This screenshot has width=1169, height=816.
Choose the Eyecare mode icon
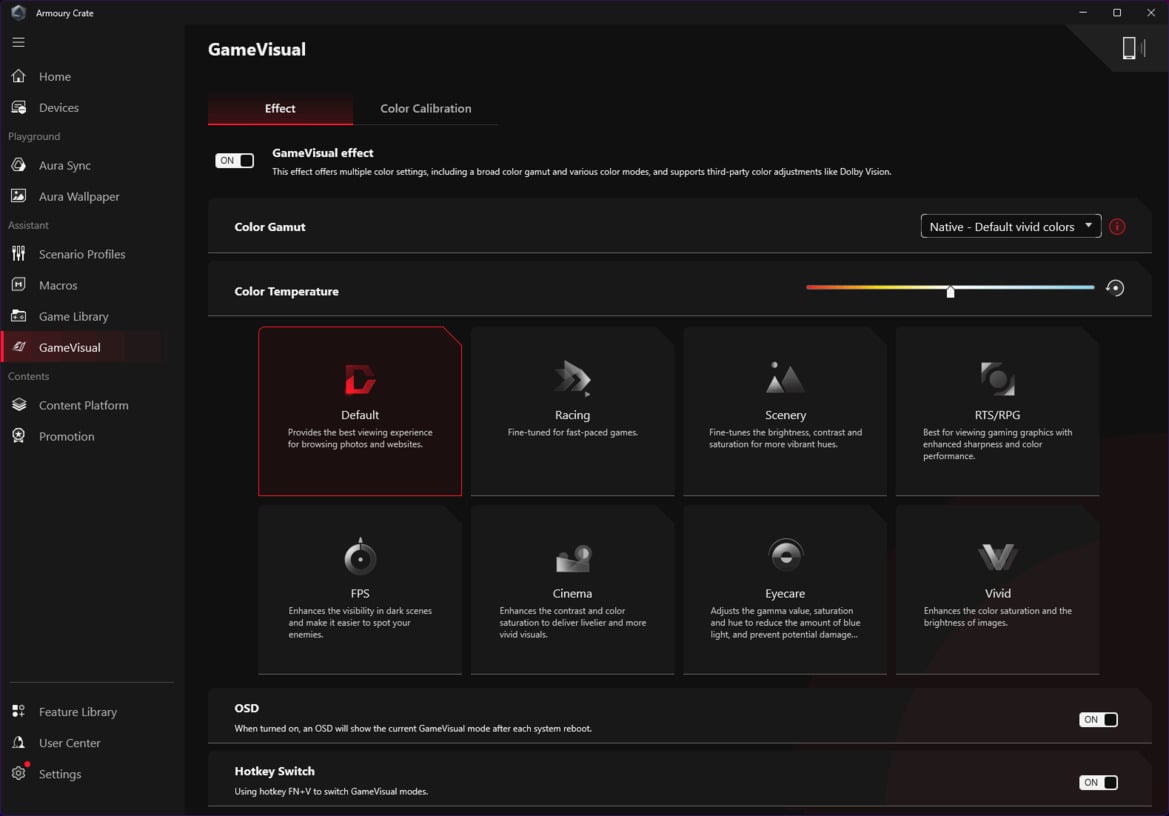[785, 555]
